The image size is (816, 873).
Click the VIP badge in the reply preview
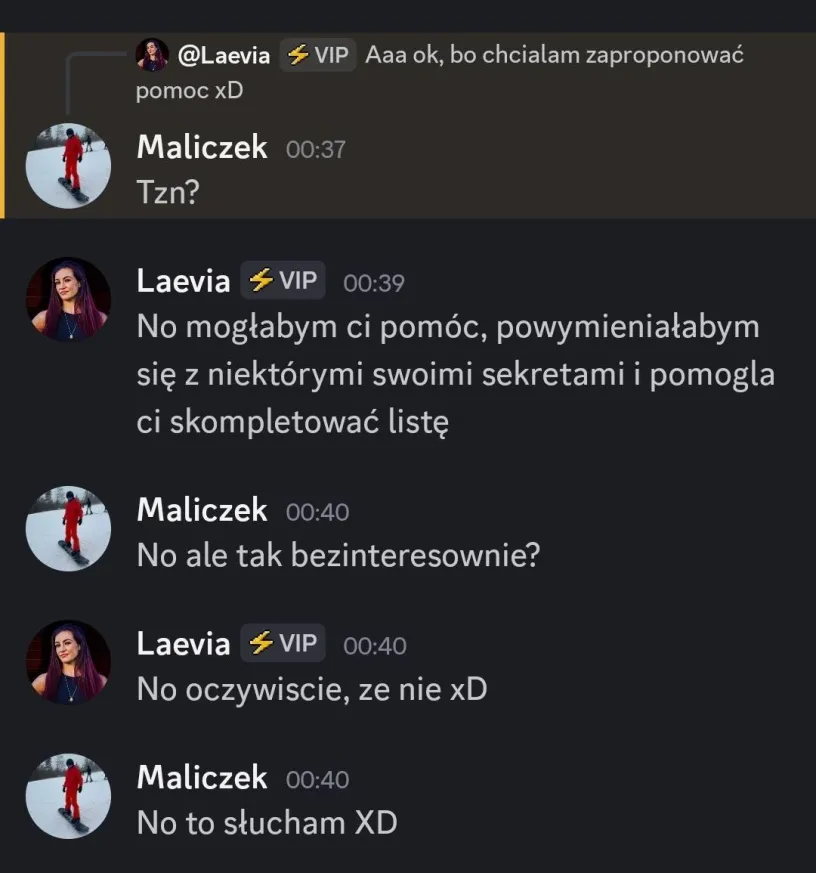[318, 55]
